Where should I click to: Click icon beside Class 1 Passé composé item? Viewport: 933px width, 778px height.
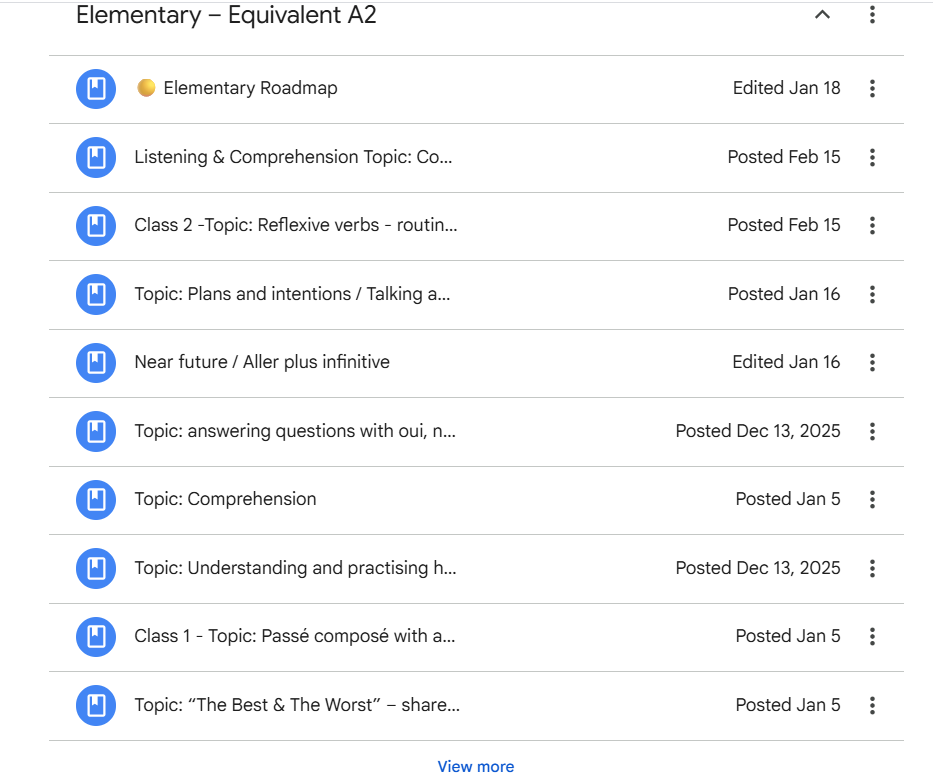tap(96, 637)
